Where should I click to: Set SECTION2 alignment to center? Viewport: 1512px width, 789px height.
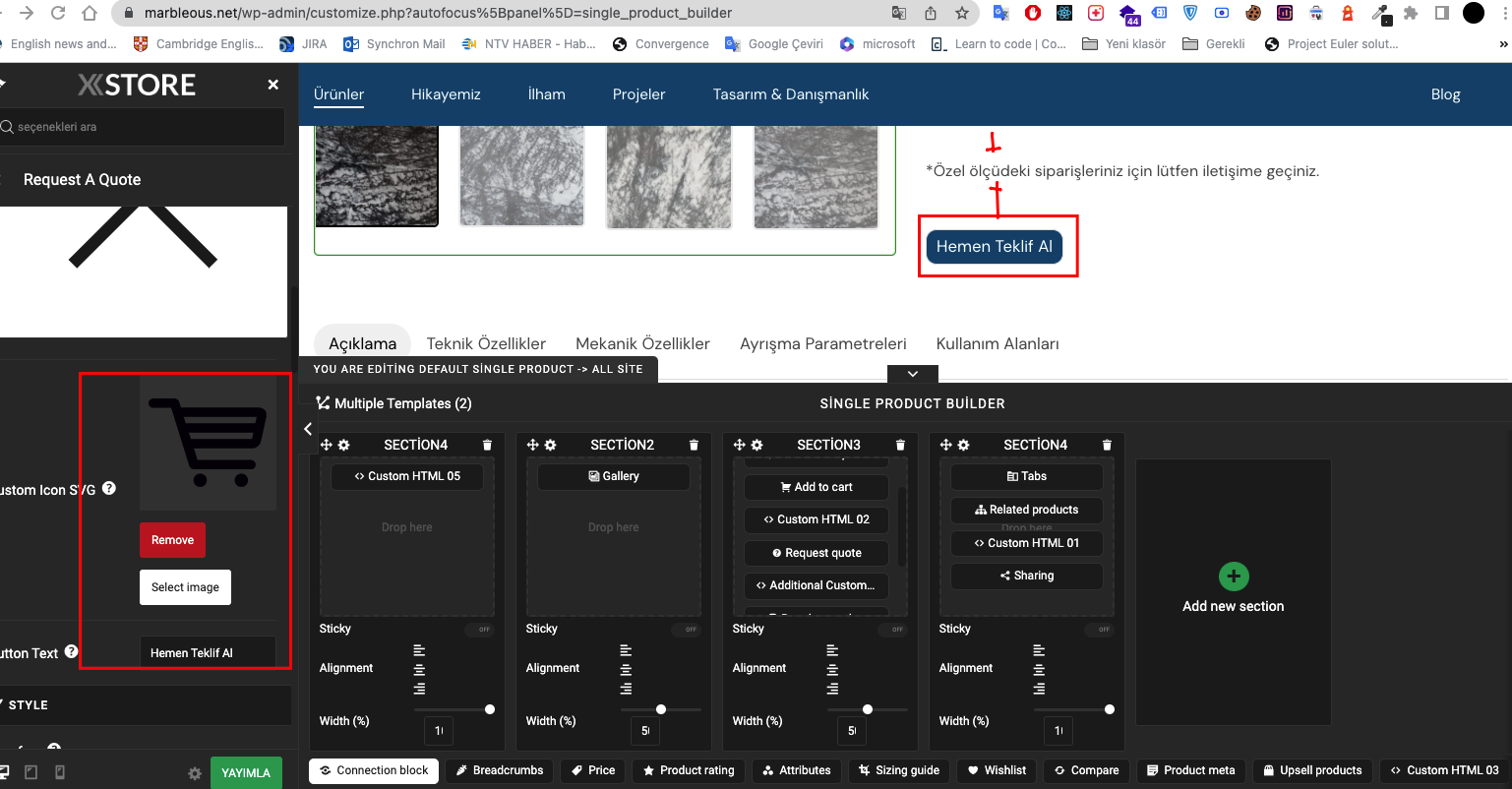(626, 669)
